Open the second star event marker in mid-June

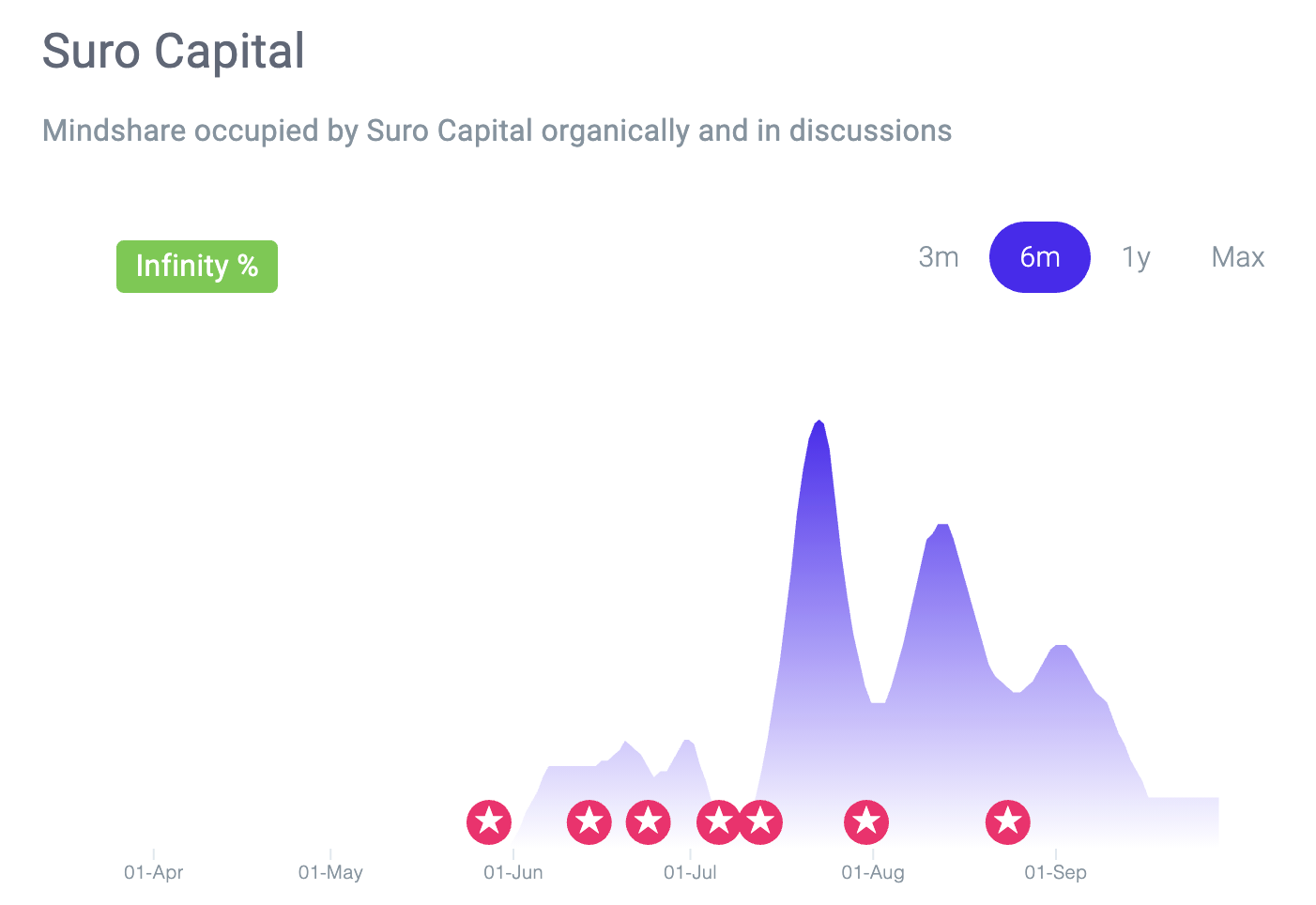coord(589,823)
